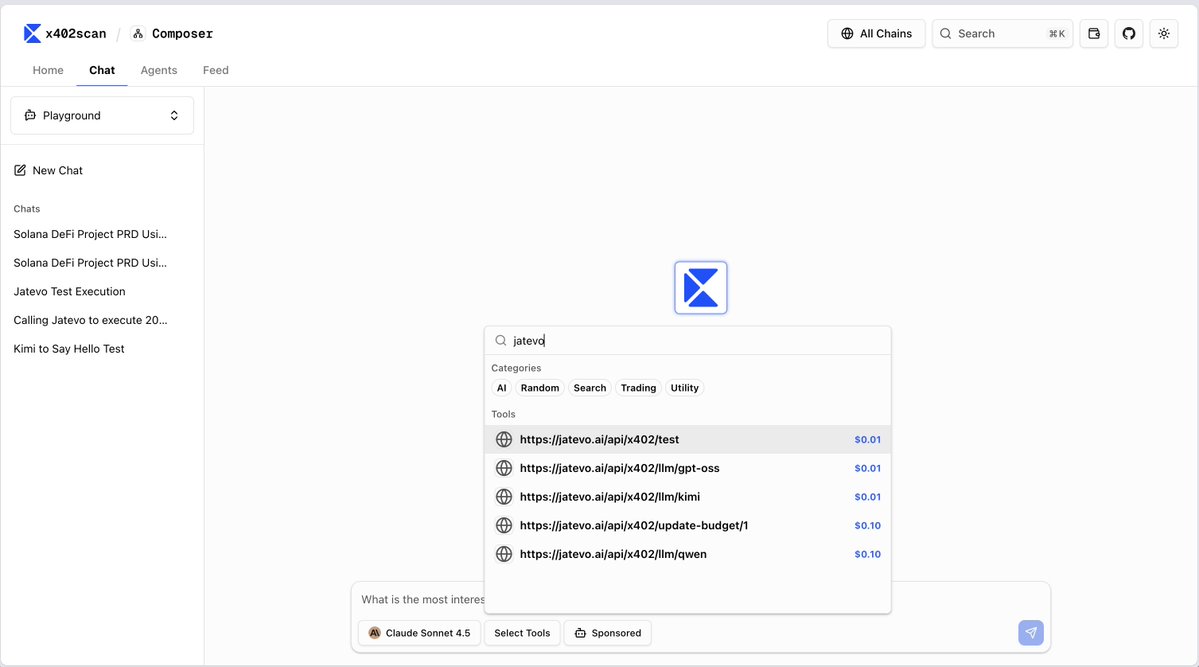The image size is (1199, 667).
Task: Switch to the Agents tab
Action: pos(159,70)
